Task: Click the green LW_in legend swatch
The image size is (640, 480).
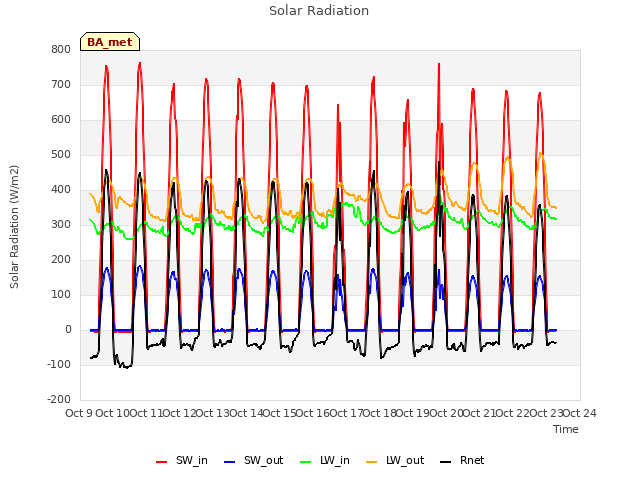Action: coord(306,462)
